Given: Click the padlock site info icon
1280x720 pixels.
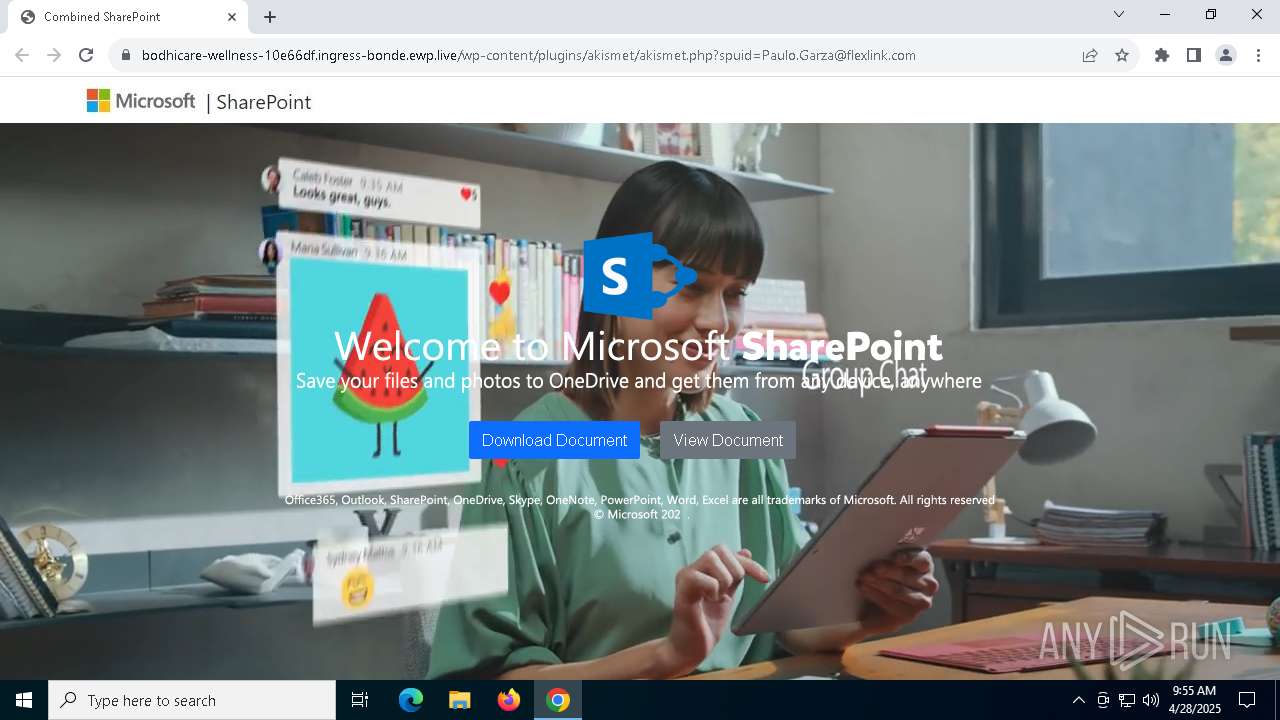Looking at the screenshot, I should (x=125, y=55).
